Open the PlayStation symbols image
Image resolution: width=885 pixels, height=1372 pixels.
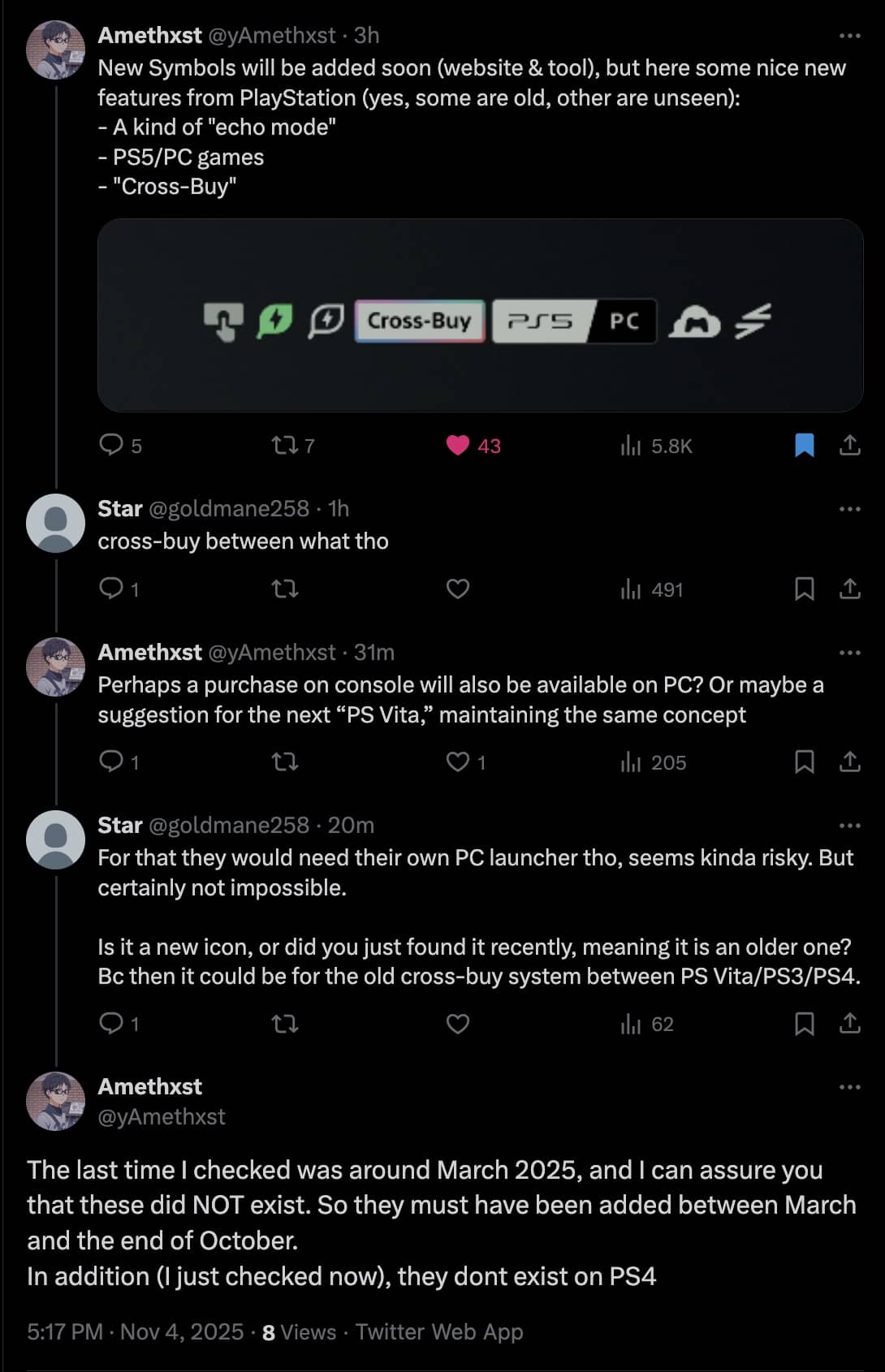[x=480, y=315]
